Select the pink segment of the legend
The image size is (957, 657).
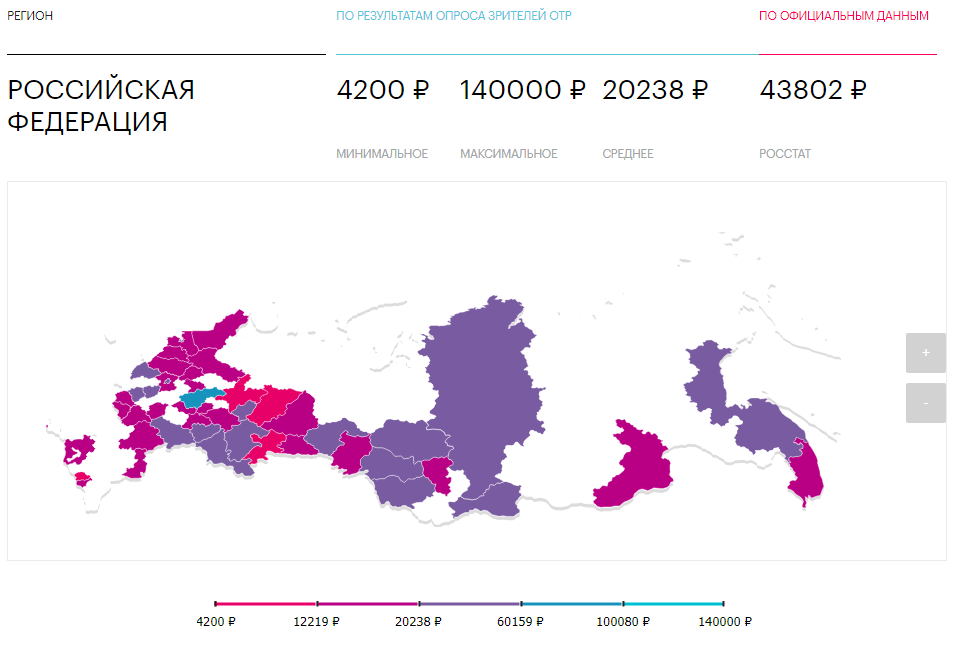click(x=266, y=604)
